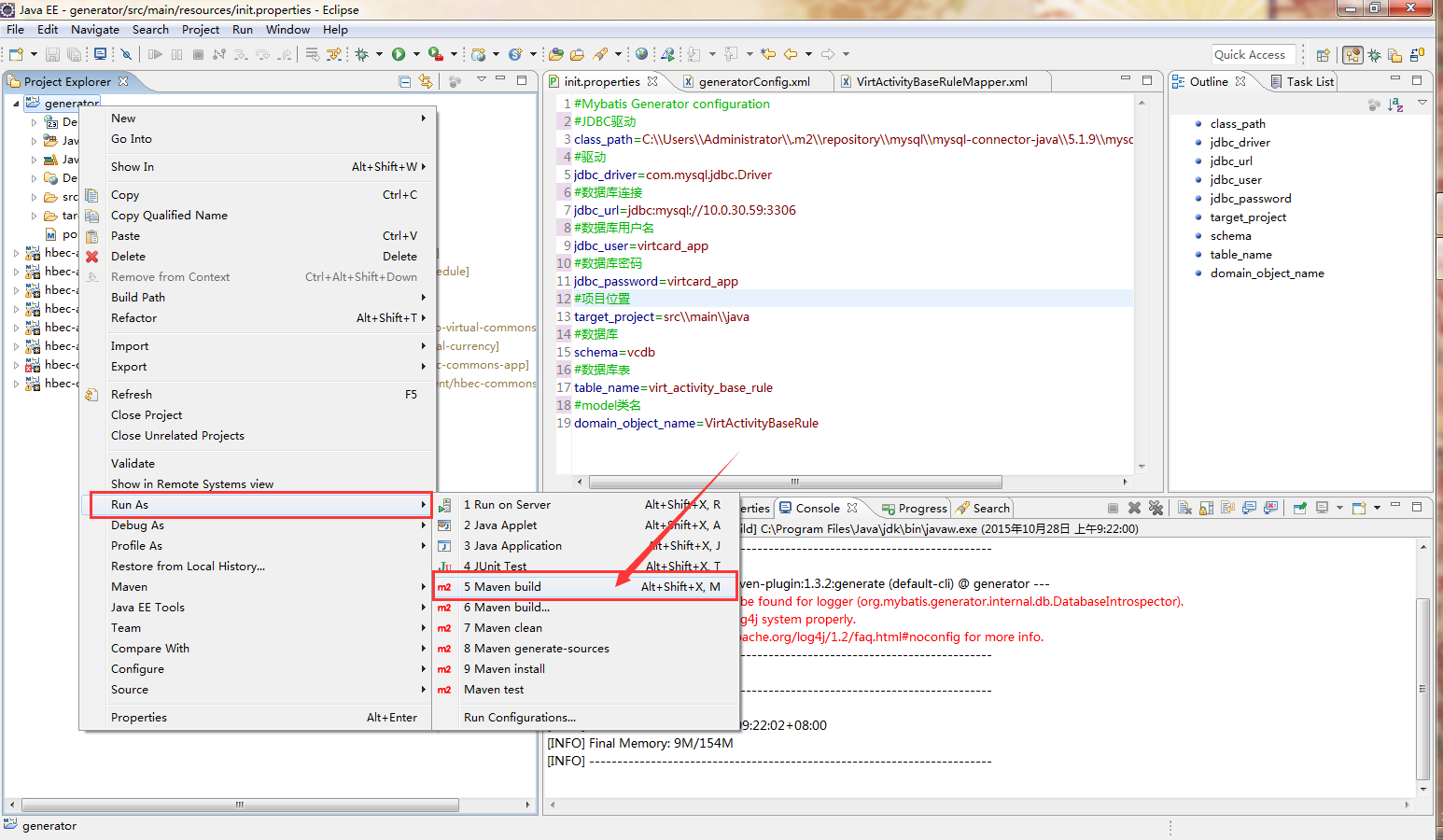Click the red Delete X icon in context menu

pyautogui.click(x=91, y=257)
